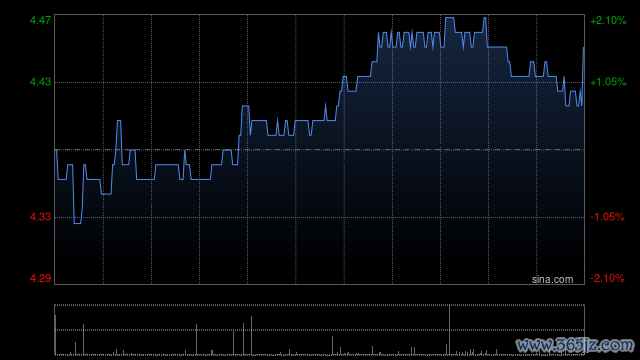The width and height of the screenshot is (640, 360).
Task: Click the +1.05% percent label
Action: point(608,82)
